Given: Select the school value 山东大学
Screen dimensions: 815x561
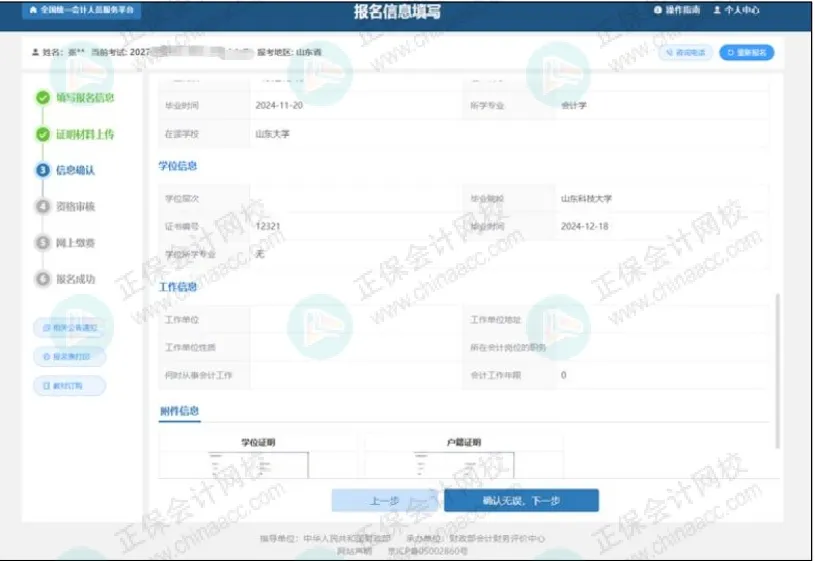Looking at the screenshot, I should 272,134.
